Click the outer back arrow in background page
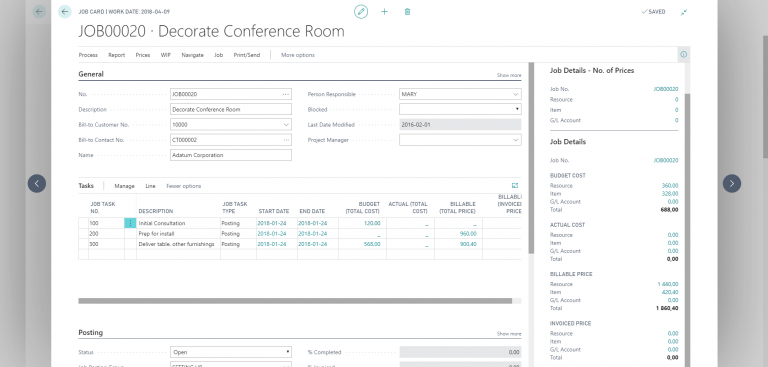 tap(39, 12)
